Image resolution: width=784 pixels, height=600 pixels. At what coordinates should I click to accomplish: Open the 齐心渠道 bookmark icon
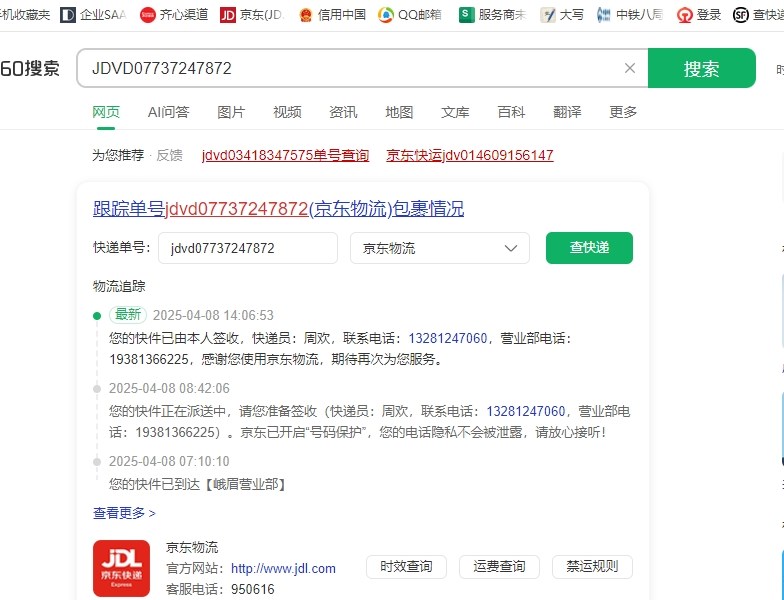click(148, 15)
